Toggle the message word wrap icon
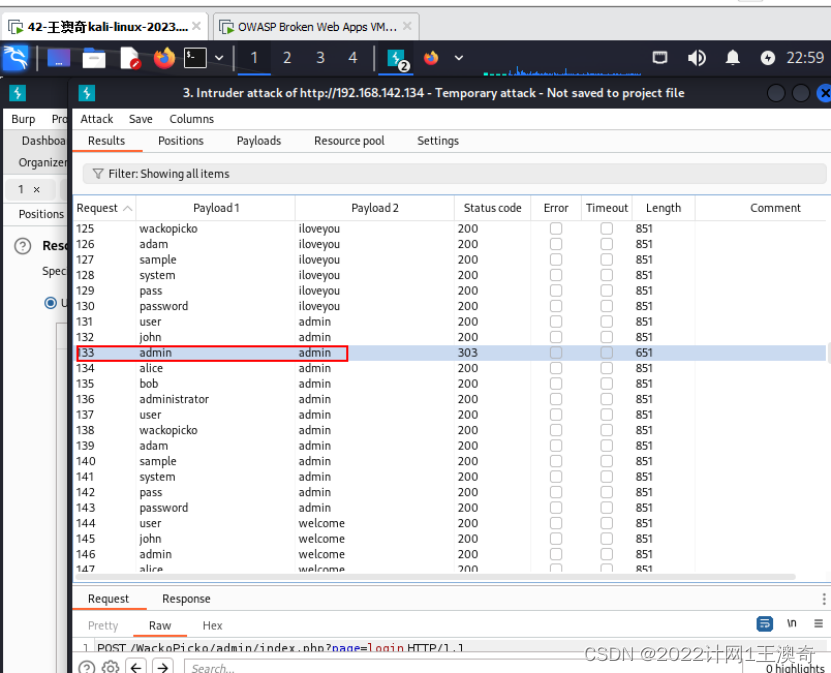Image resolution: width=831 pixels, height=673 pixels. click(x=764, y=624)
